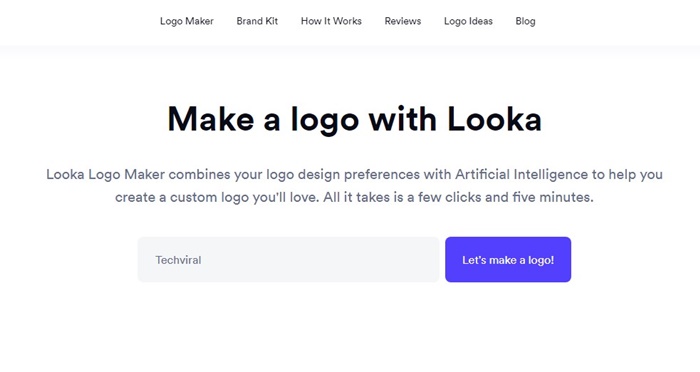Click the Make a logo with Looka heading

(x=354, y=120)
